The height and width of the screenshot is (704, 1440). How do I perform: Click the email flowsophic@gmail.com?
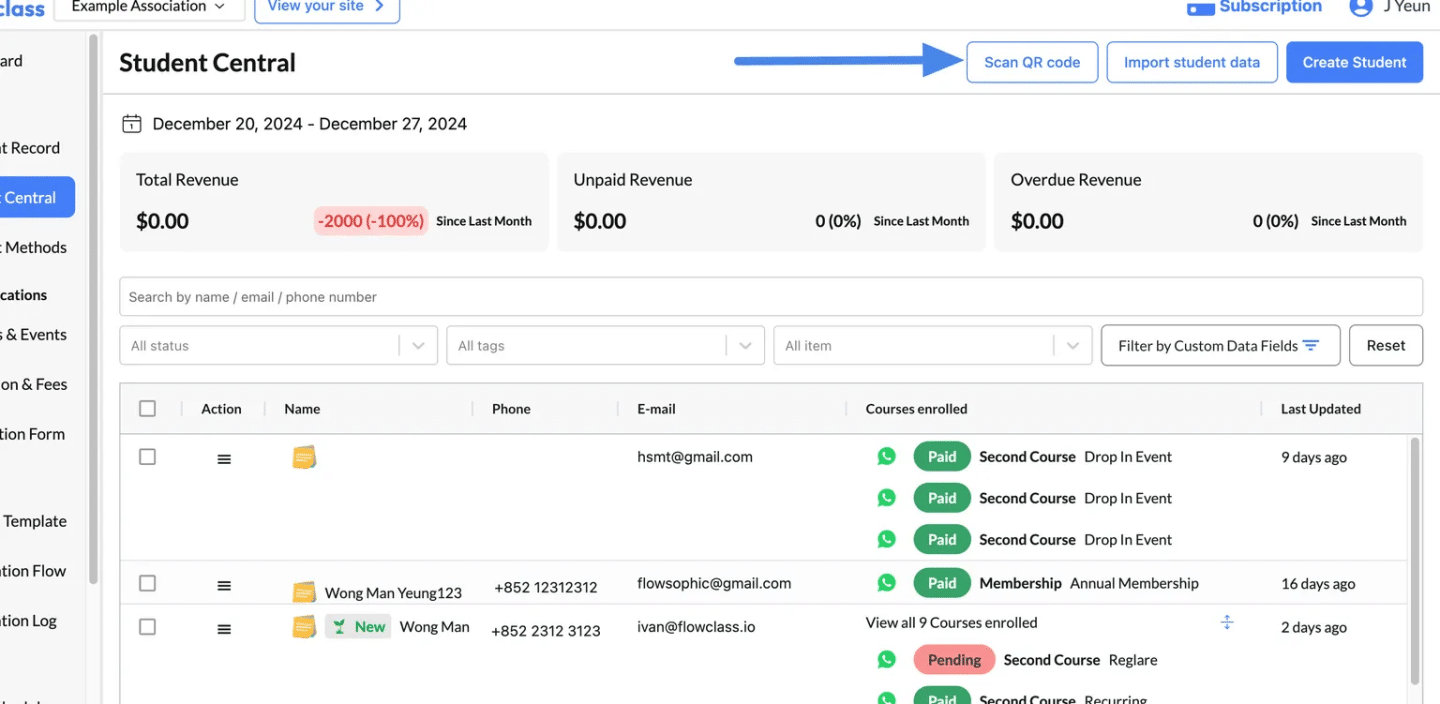click(x=714, y=583)
